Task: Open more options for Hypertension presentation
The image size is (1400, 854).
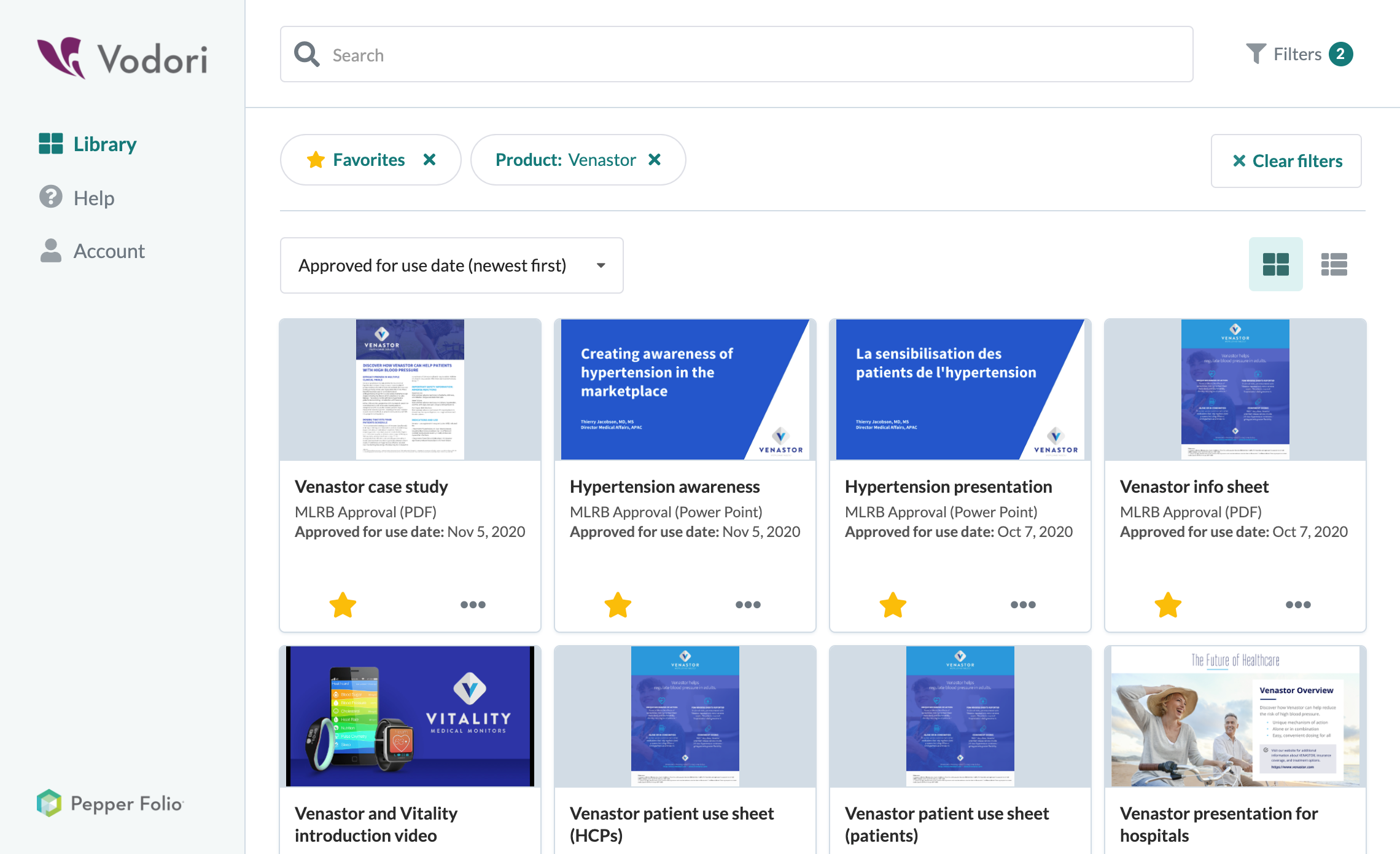Action: 1023,605
